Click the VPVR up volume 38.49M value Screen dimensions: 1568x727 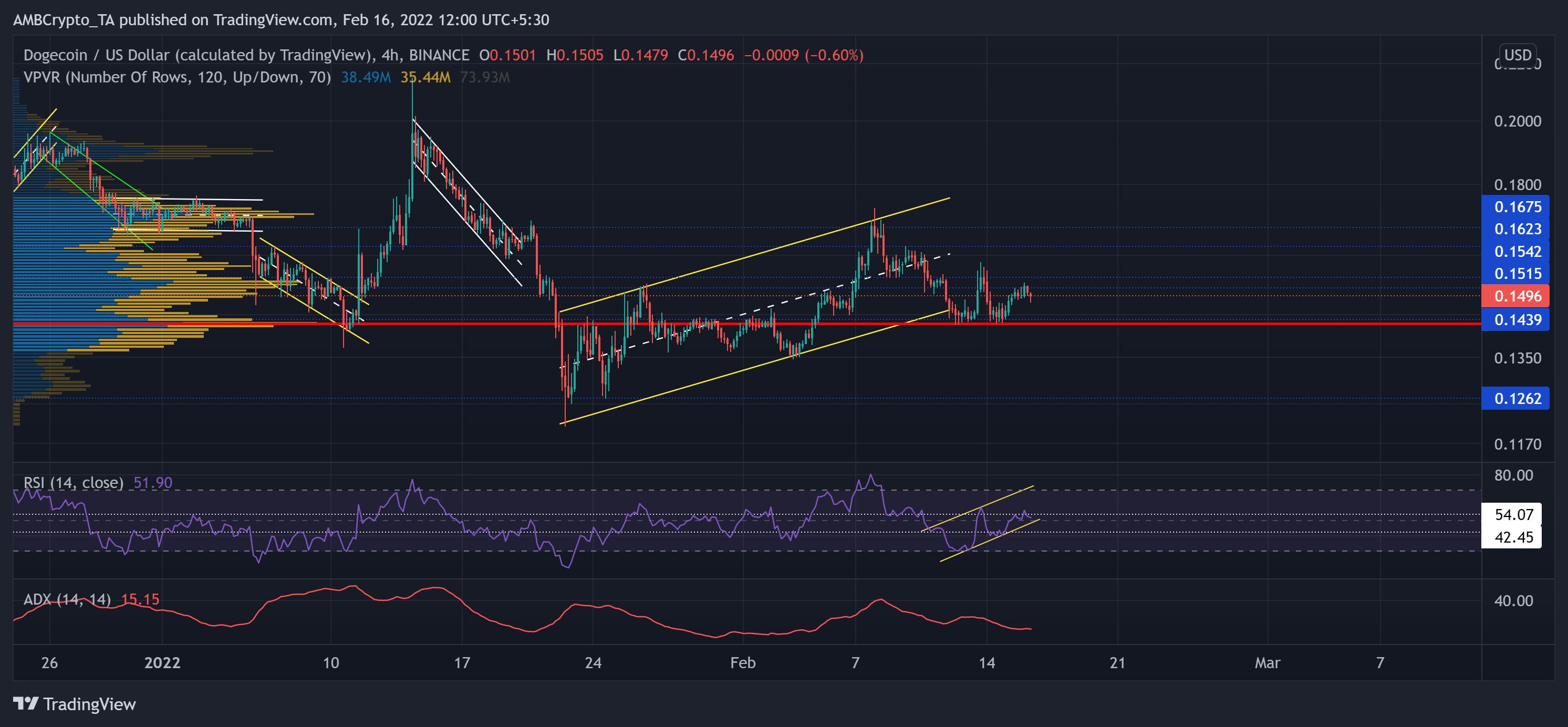[x=365, y=77]
